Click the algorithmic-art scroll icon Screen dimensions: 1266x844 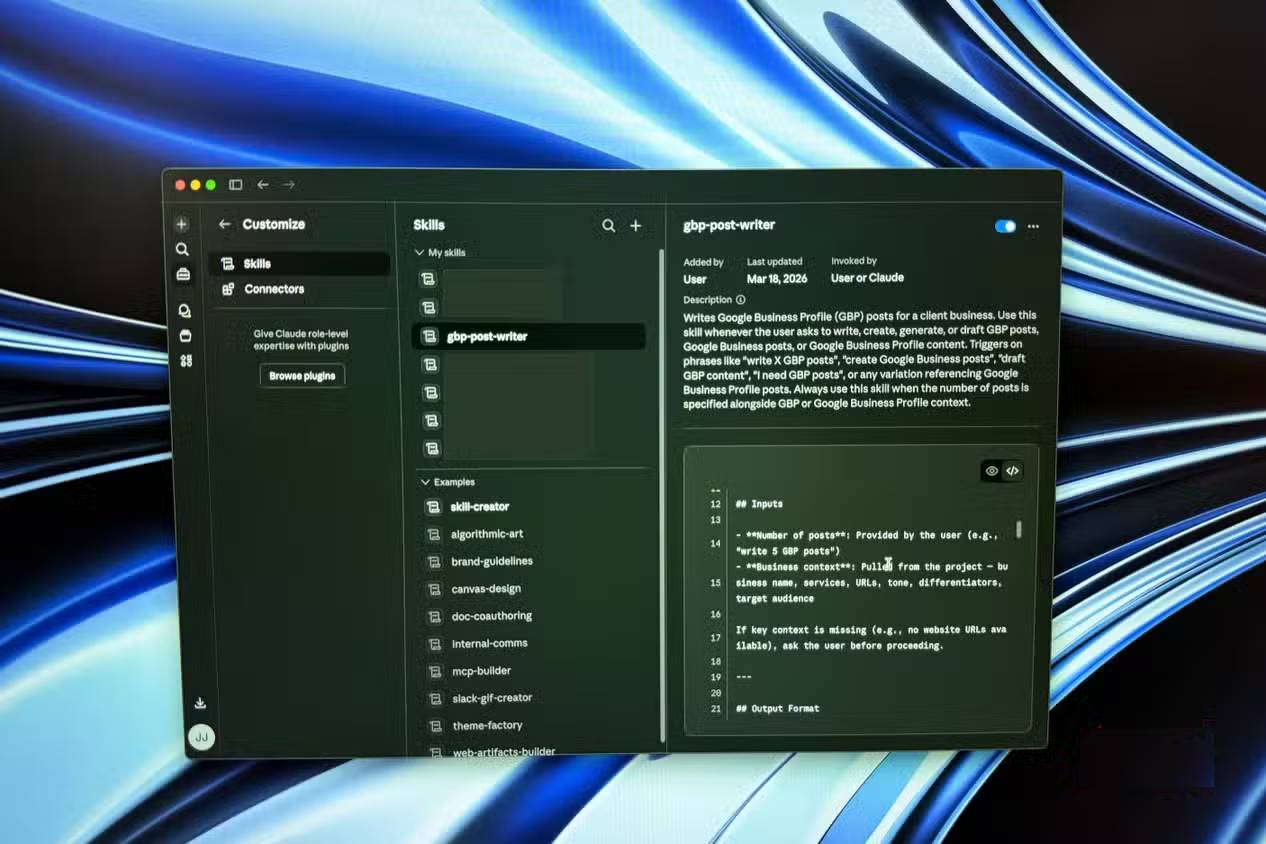pos(434,535)
